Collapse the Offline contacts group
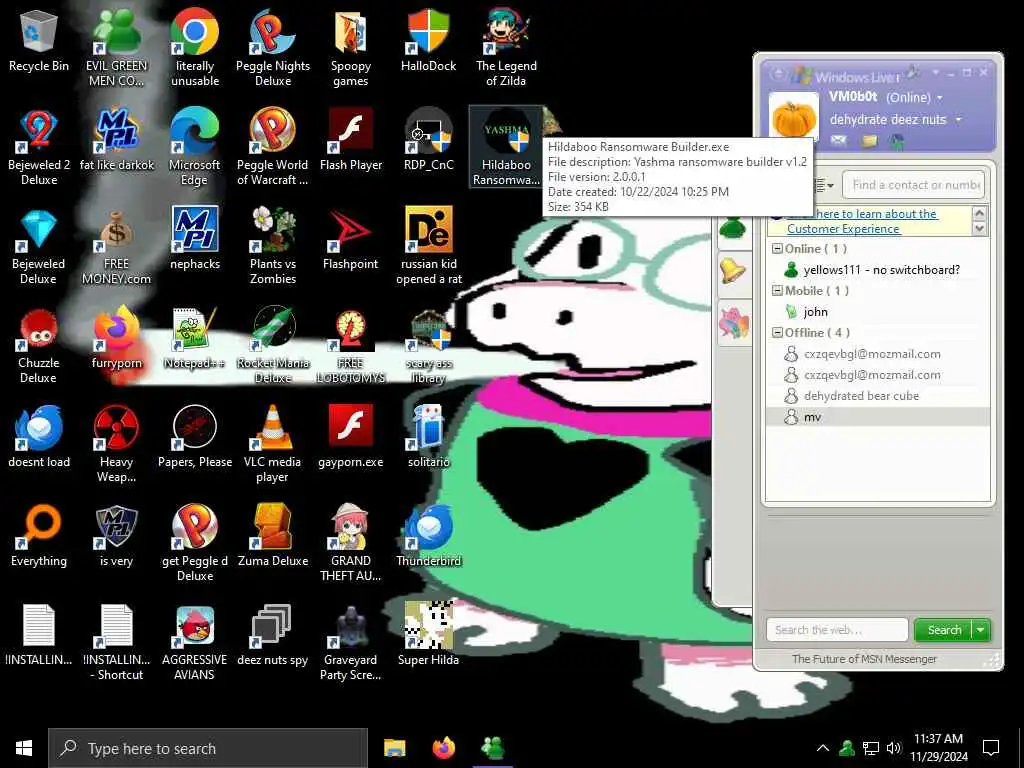 coord(777,332)
